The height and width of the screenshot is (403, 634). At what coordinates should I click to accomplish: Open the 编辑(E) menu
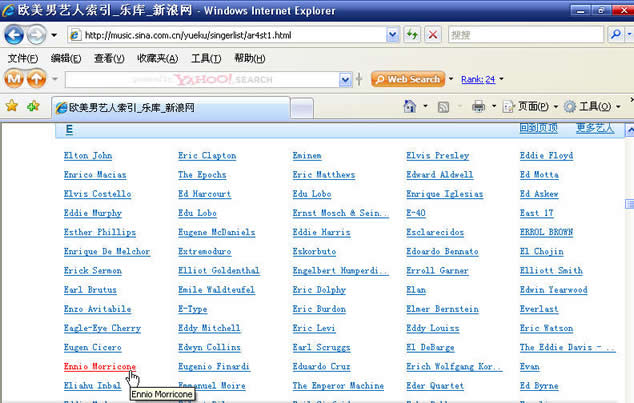[66, 59]
